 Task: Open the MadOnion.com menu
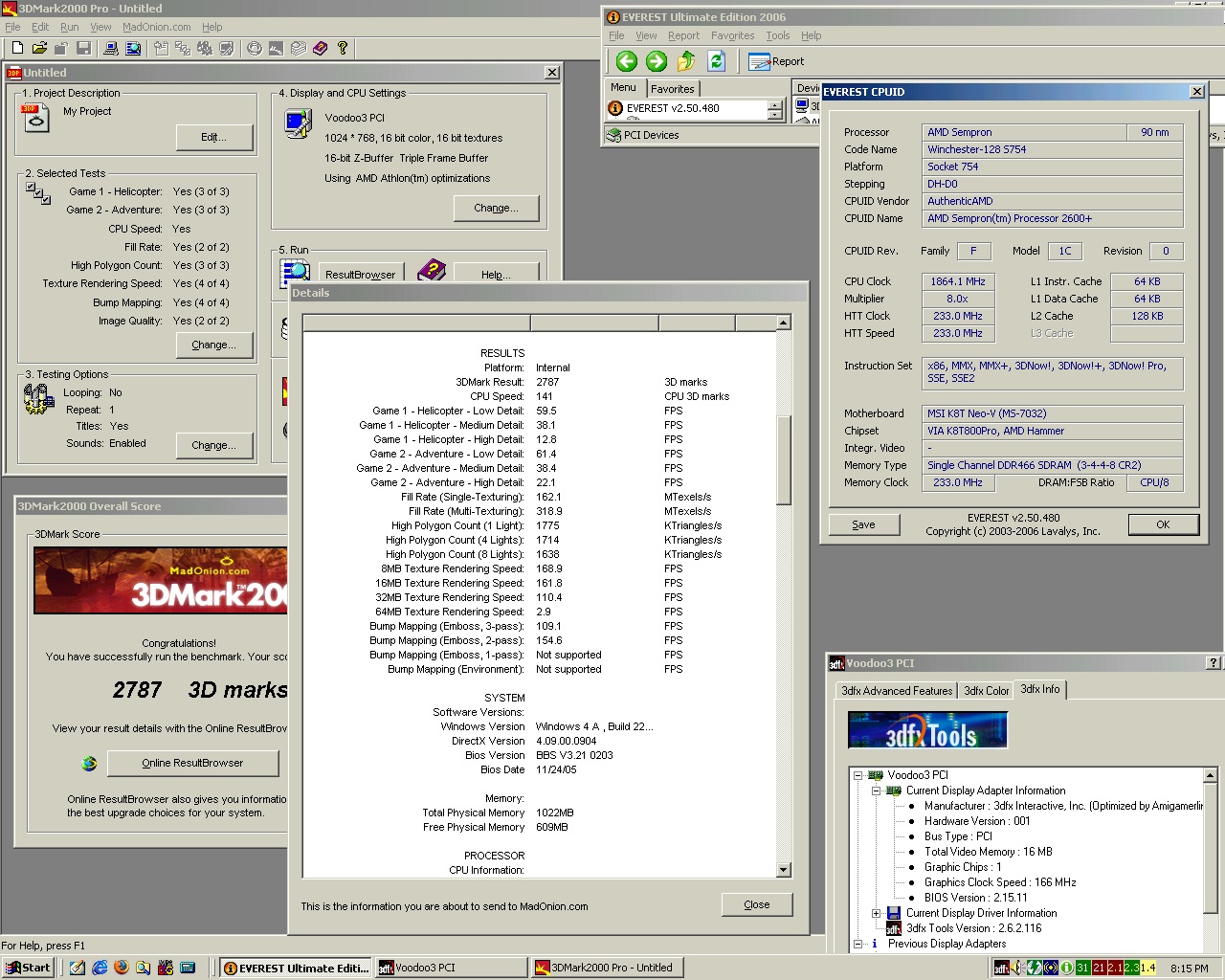click(157, 27)
